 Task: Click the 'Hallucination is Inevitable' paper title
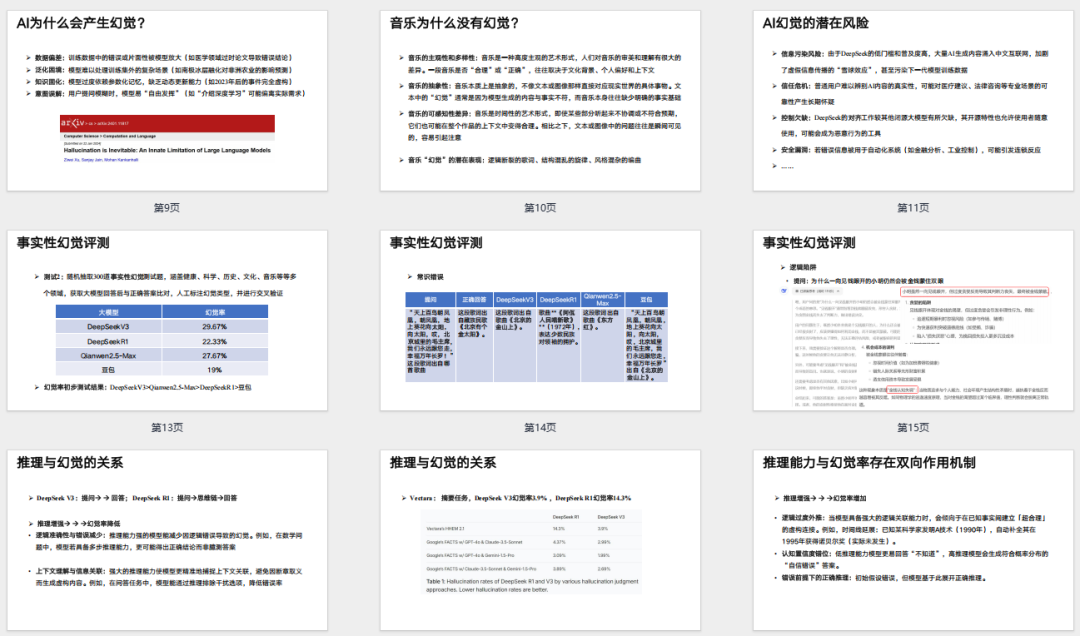[x=167, y=150]
